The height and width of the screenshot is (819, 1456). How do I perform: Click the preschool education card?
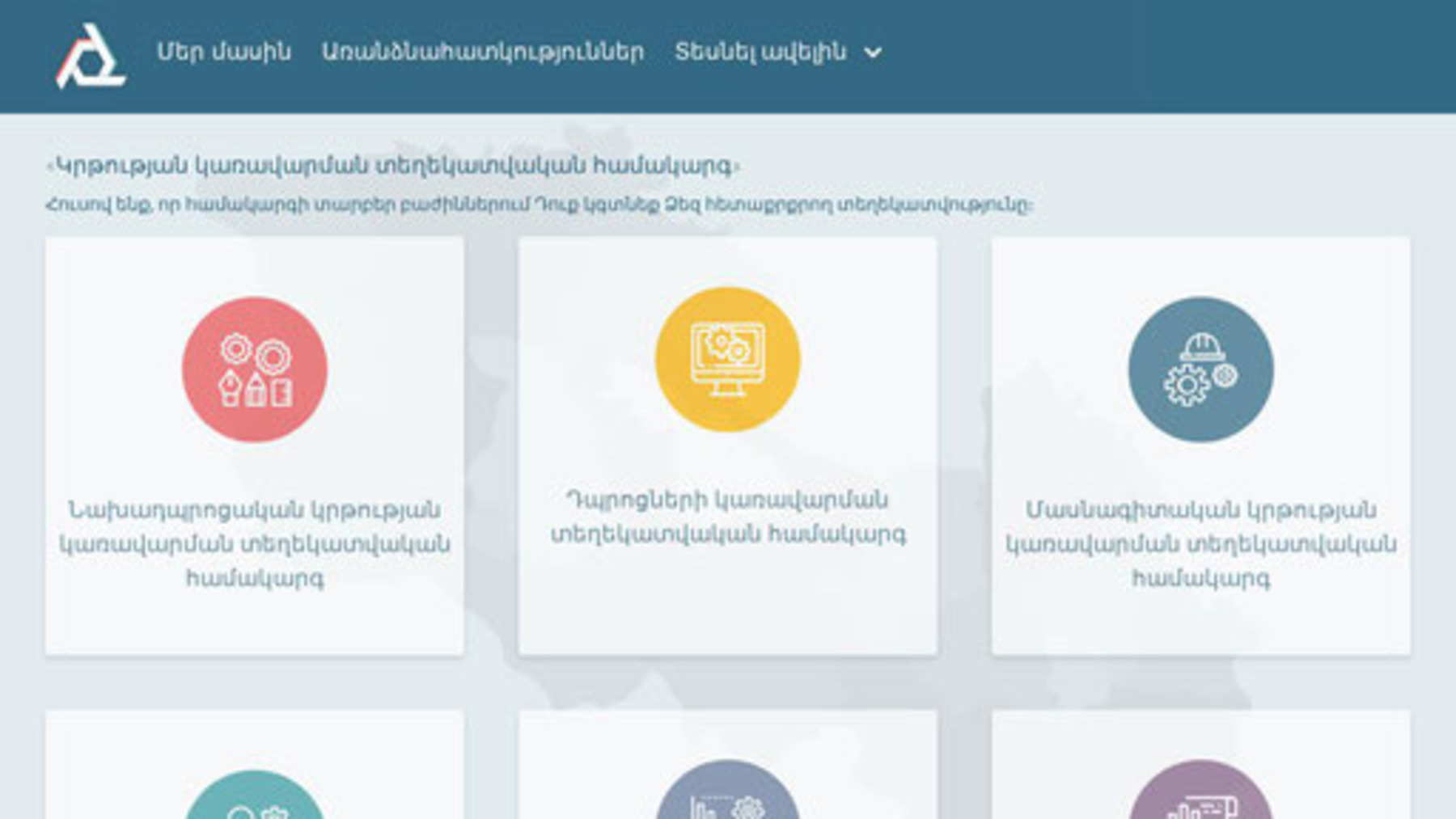[x=254, y=445]
